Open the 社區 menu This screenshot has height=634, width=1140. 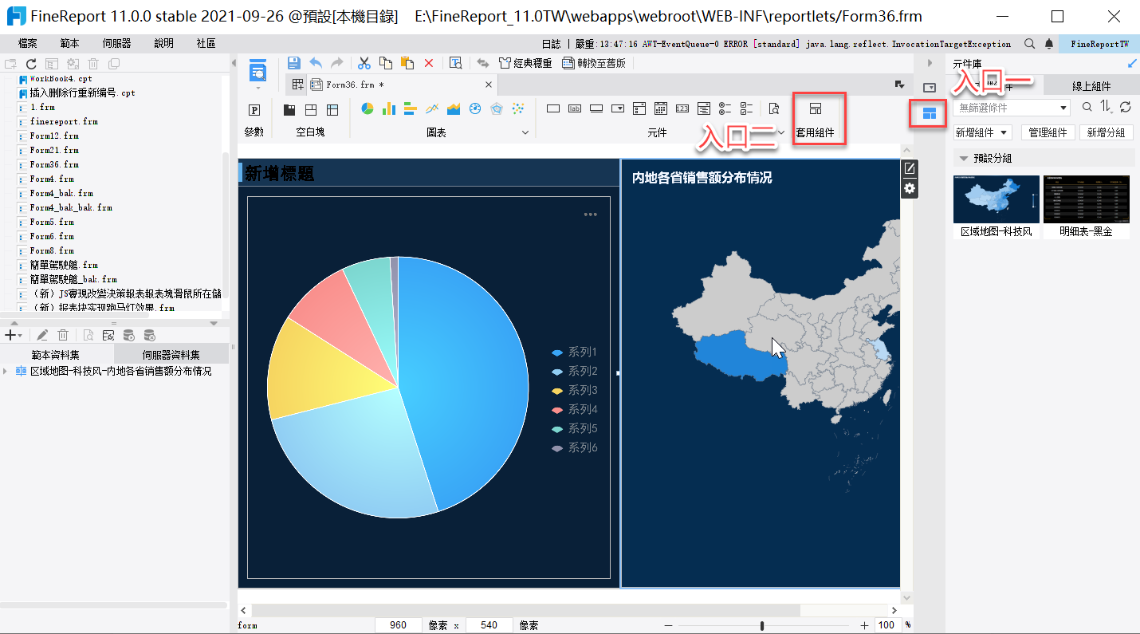click(206, 44)
